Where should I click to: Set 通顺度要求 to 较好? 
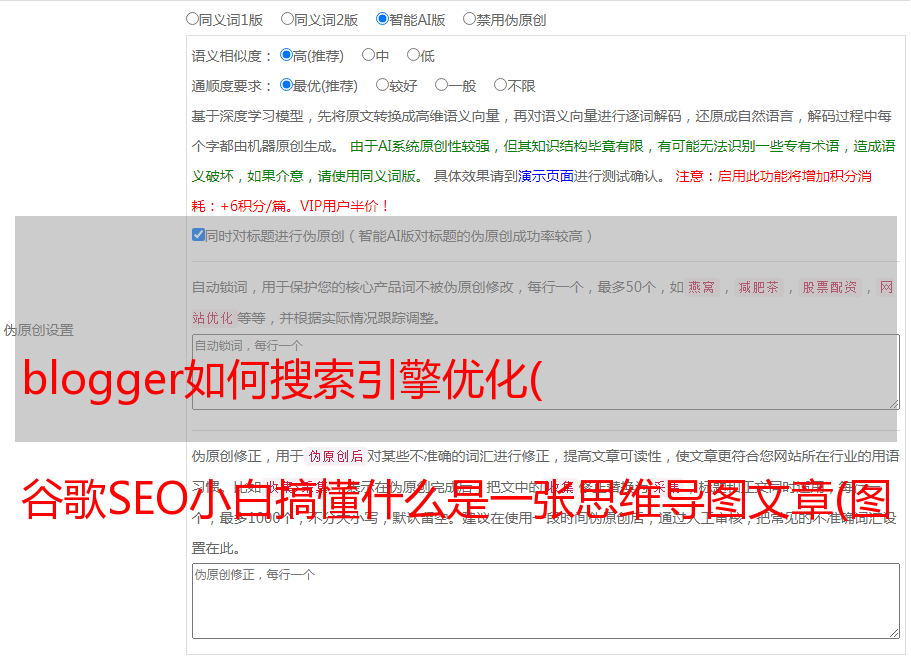[x=382, y=85]
